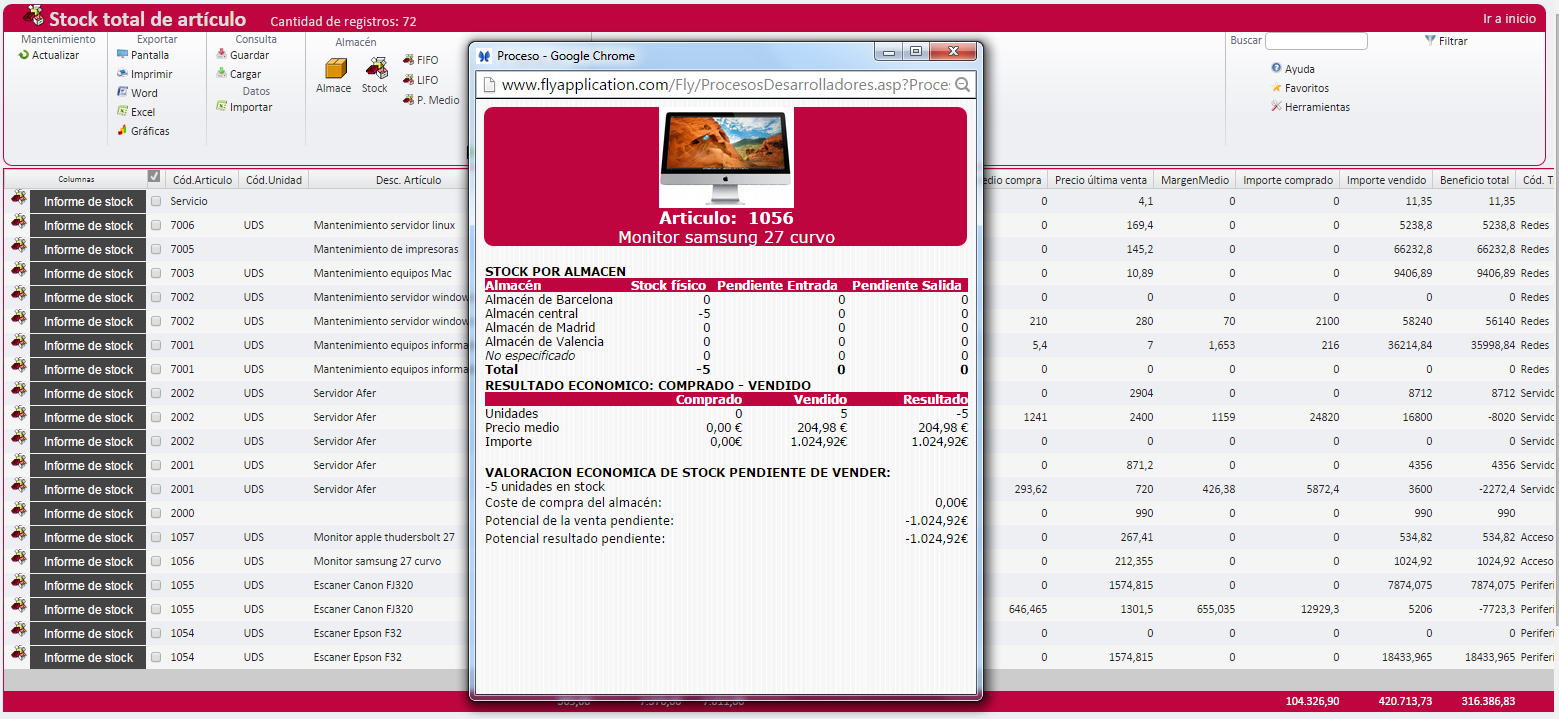Open the Stock icon in Almacén
Screen dimensions: 1559x719
[x=375, y=69]
